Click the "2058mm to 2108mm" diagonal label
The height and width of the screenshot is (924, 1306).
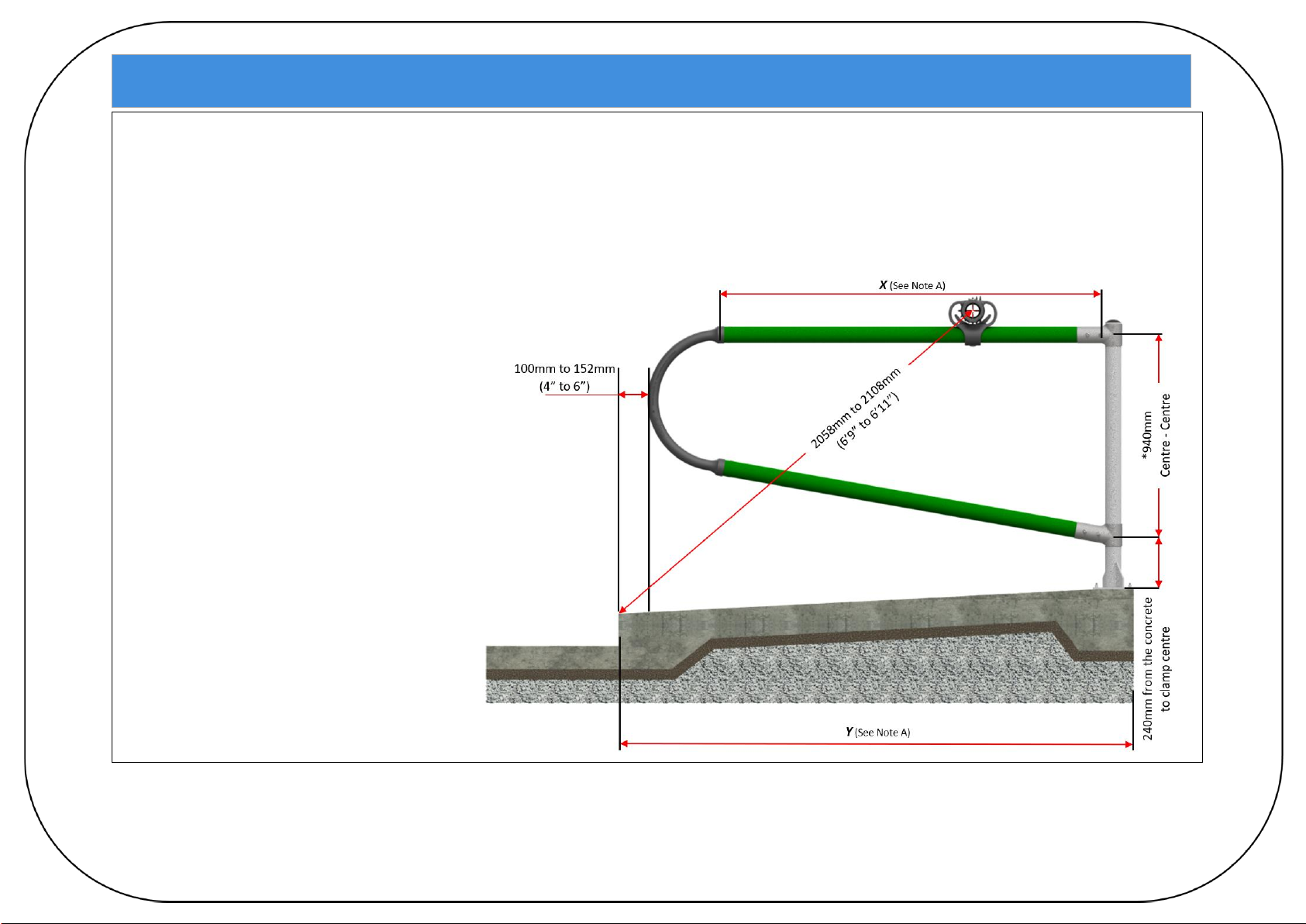click(x=856, y=408)
